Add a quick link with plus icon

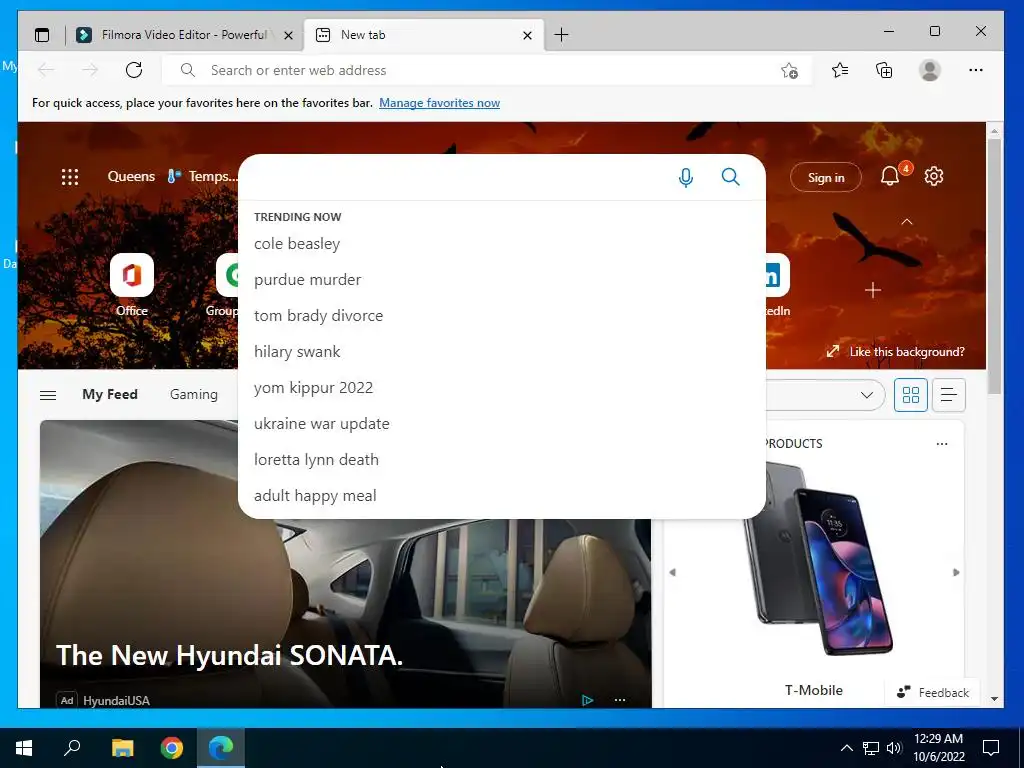point(872,290)
